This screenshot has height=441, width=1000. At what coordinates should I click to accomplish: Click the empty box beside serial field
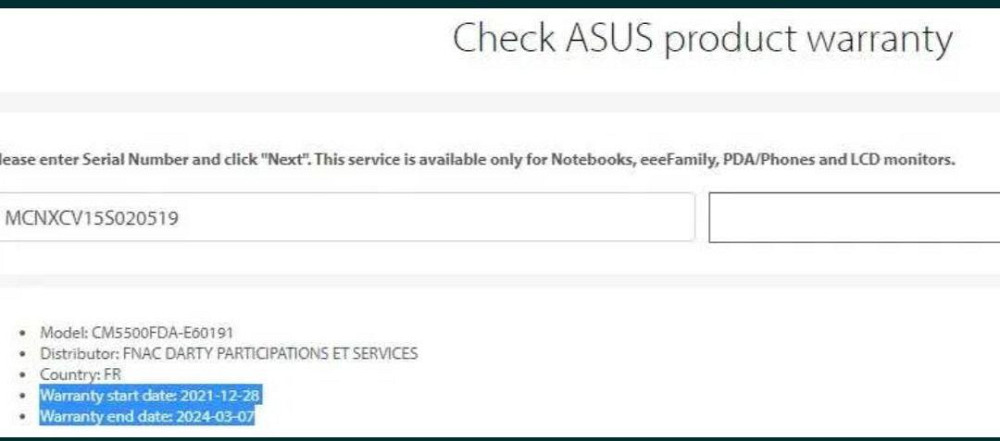[854, 218]
